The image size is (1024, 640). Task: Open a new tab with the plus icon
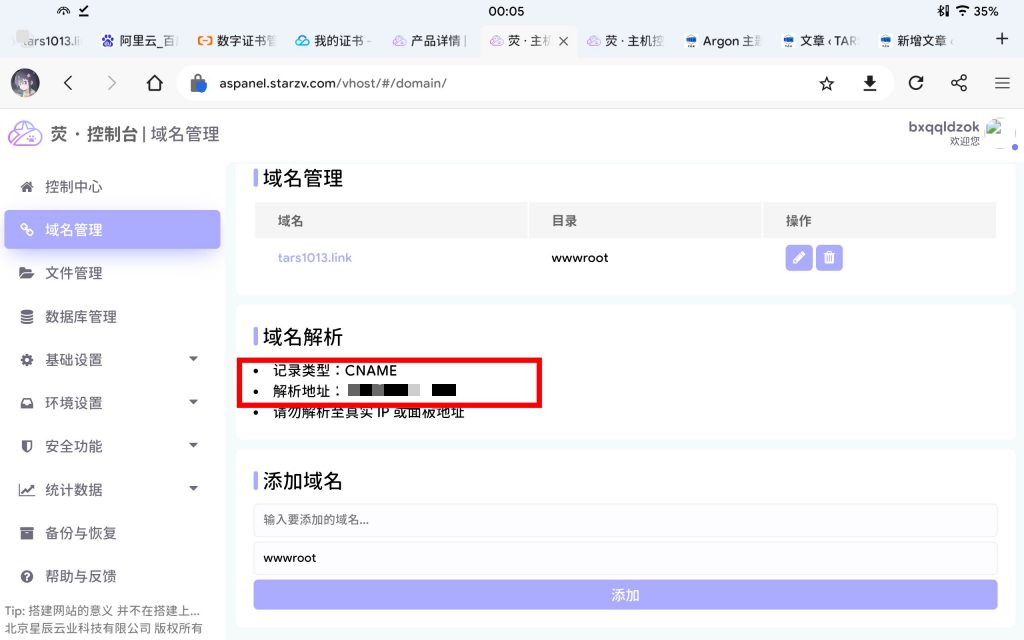[x=1002, y=39]
